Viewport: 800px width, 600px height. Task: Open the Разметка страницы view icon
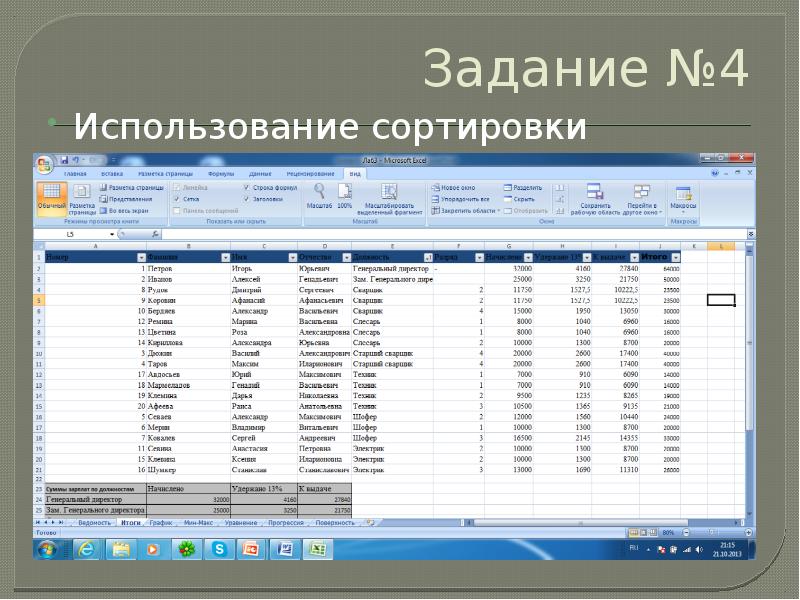click(x=82, y=198)
